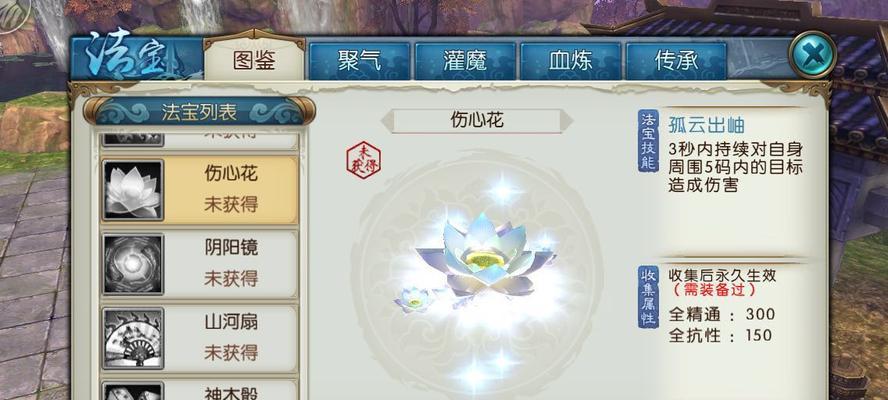The height and width of the screenshot is (400, 888).
Task: Click the 法宝技能 blue label badge
Action: [x=648, y=141]
